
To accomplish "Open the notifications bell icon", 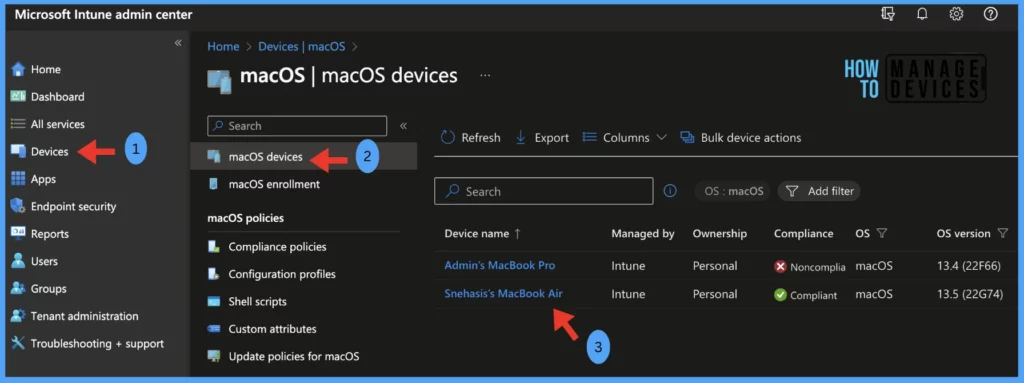I will pos(922,14).
